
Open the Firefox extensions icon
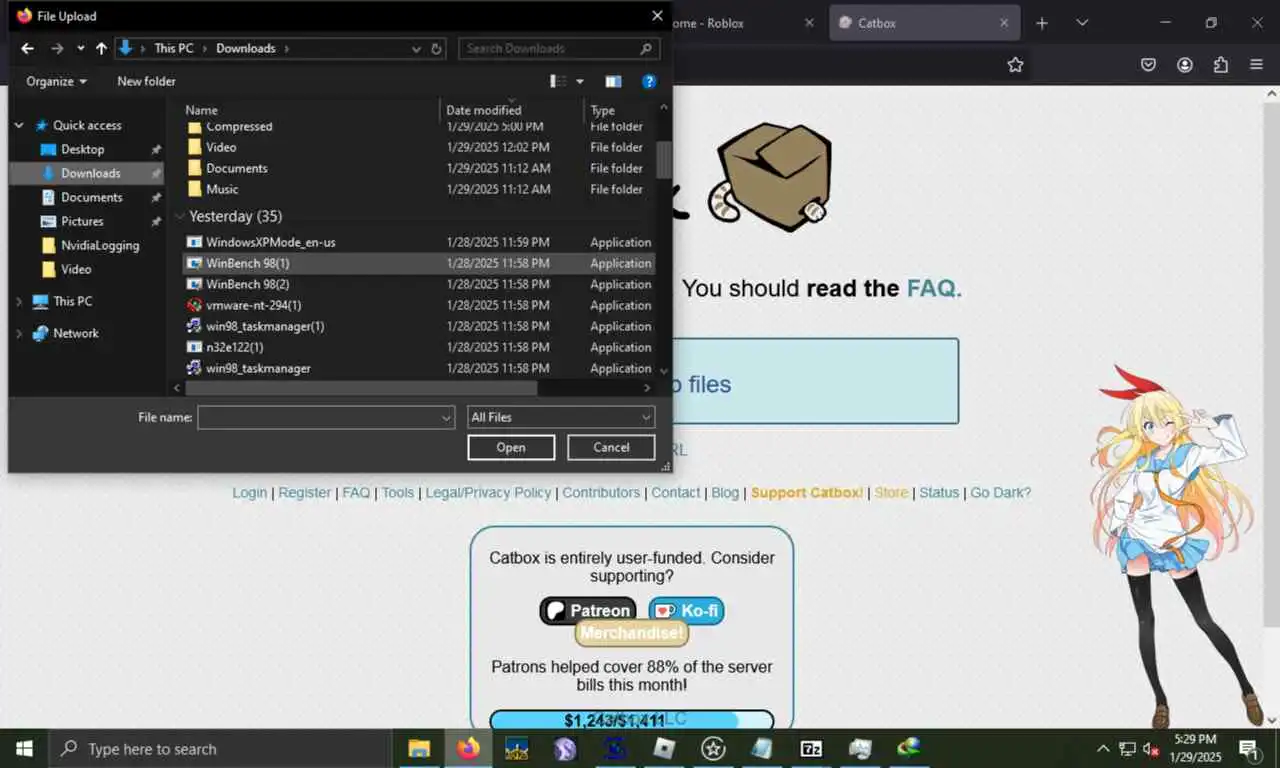coord(1220,65)
